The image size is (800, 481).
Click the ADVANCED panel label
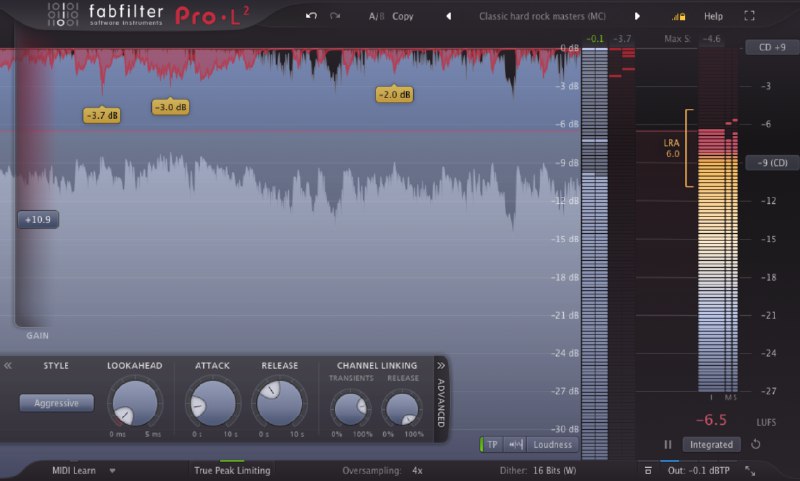coord(441,403)
